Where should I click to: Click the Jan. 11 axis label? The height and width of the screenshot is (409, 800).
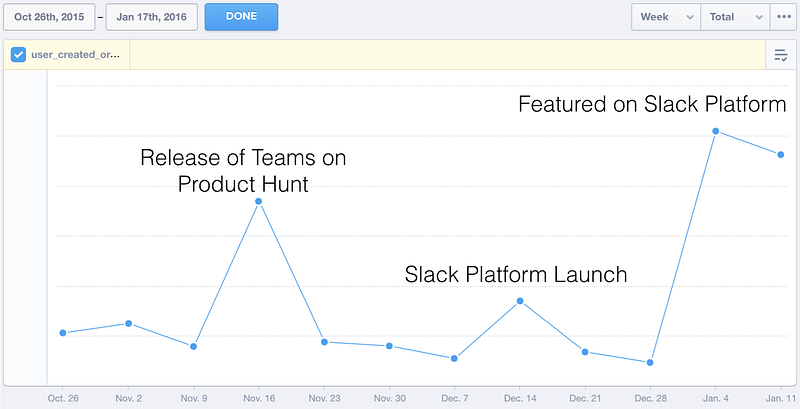(x=781, y=398)
